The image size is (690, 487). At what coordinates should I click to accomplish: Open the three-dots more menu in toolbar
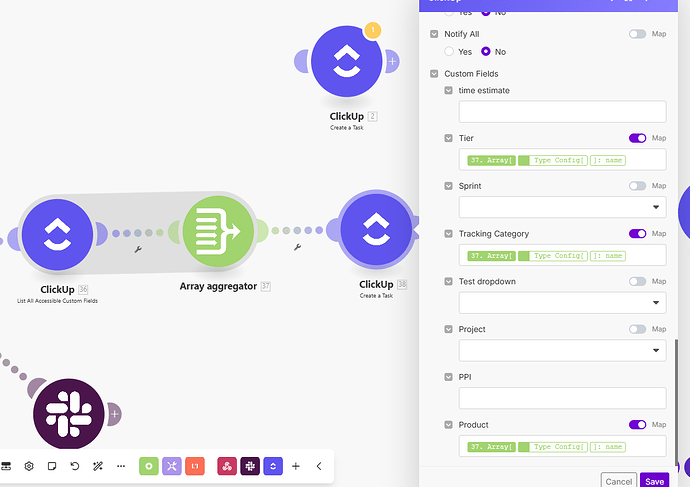(x=121, y=466)
